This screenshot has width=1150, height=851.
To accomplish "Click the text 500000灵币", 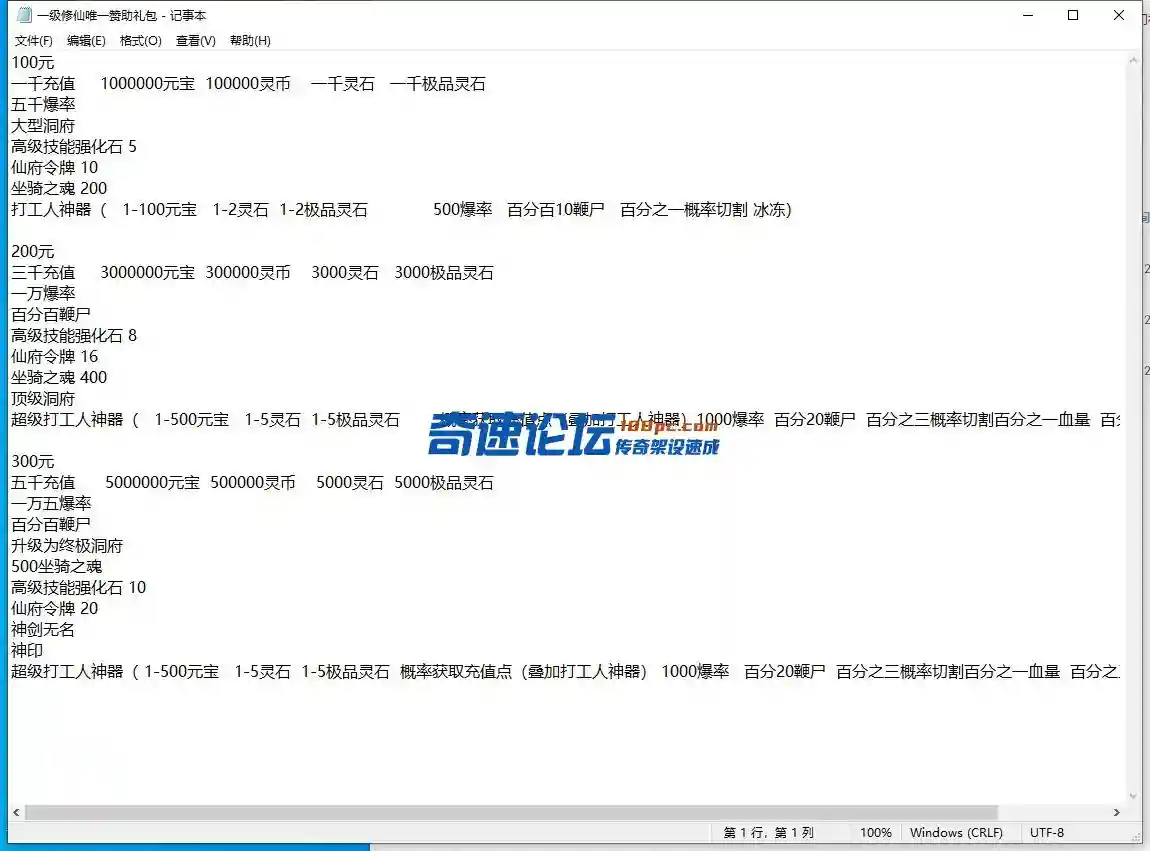I will (x=253, y=483).
